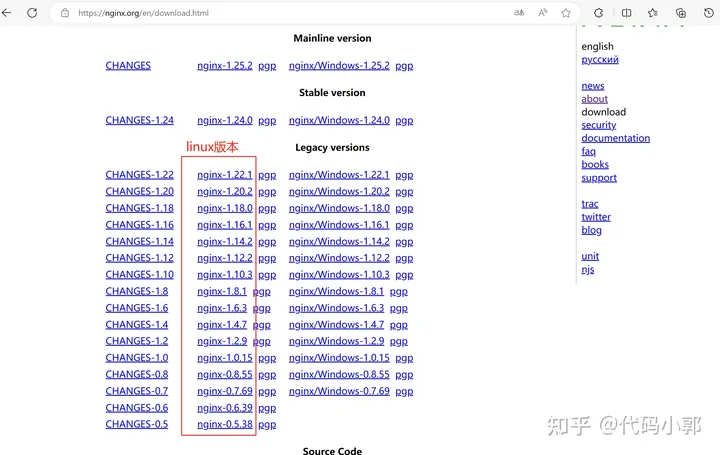Download nginx-1.20.2
This screenshot has height=455, width=720.
click(225, 191)
